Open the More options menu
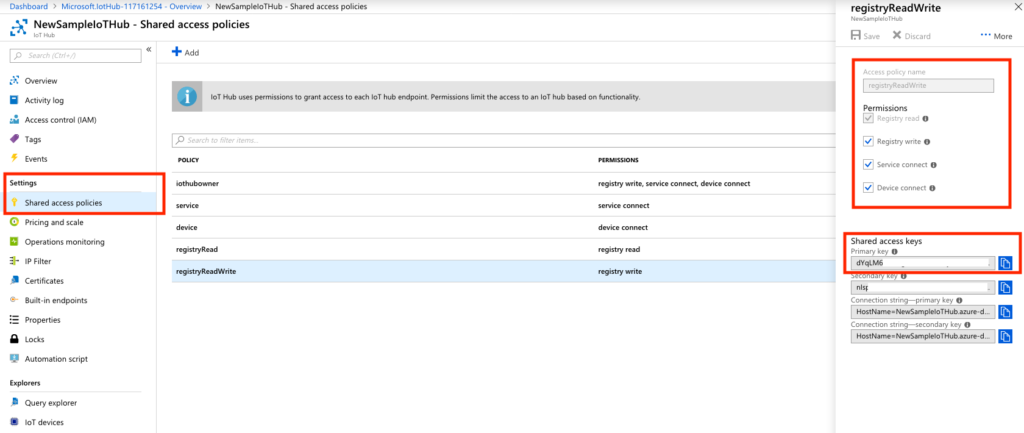The image size is (1024, 433). pyautogui.click(x=997, y=36)
